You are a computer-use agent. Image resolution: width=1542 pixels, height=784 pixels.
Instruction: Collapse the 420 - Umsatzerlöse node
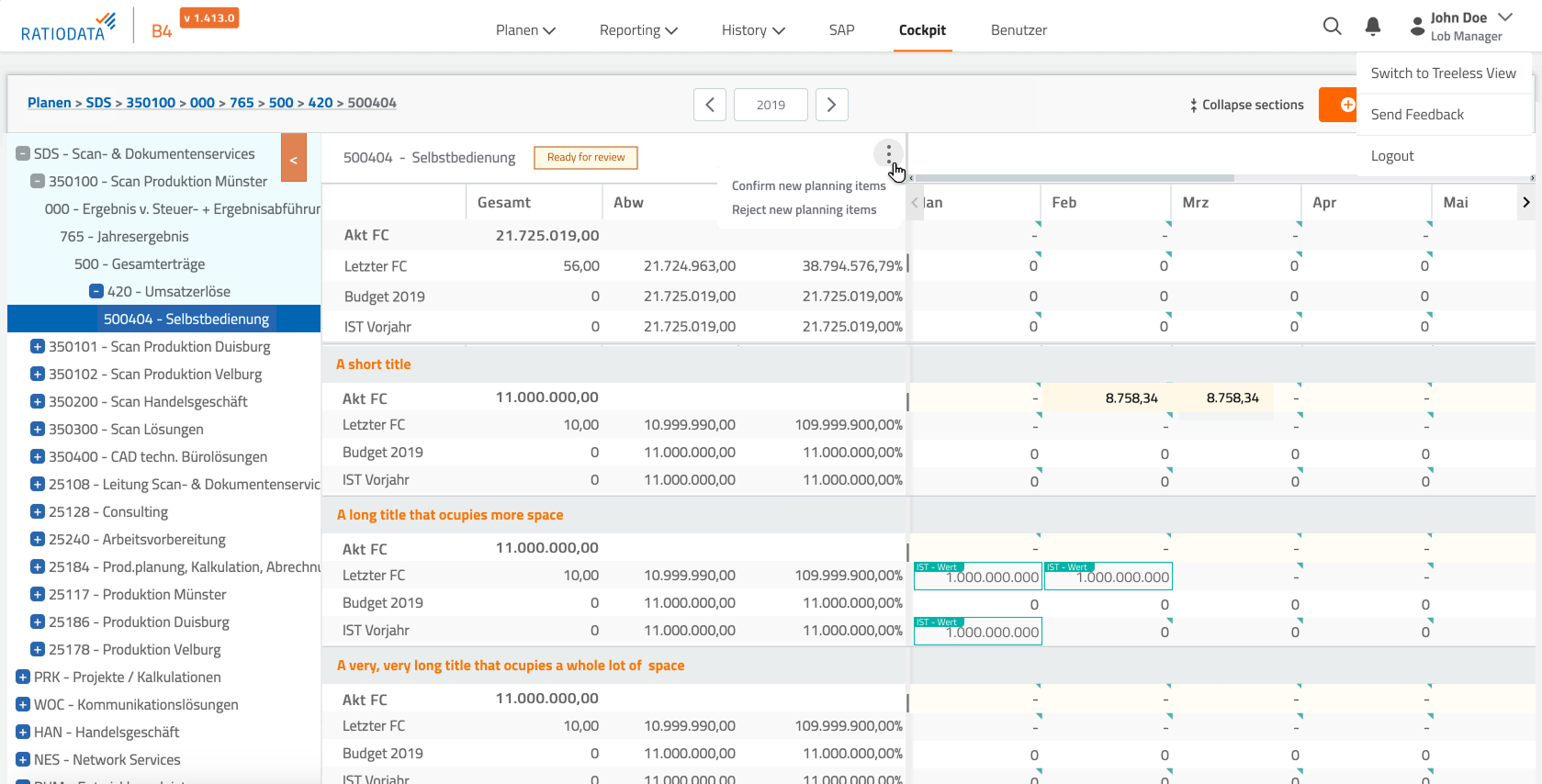96,292
